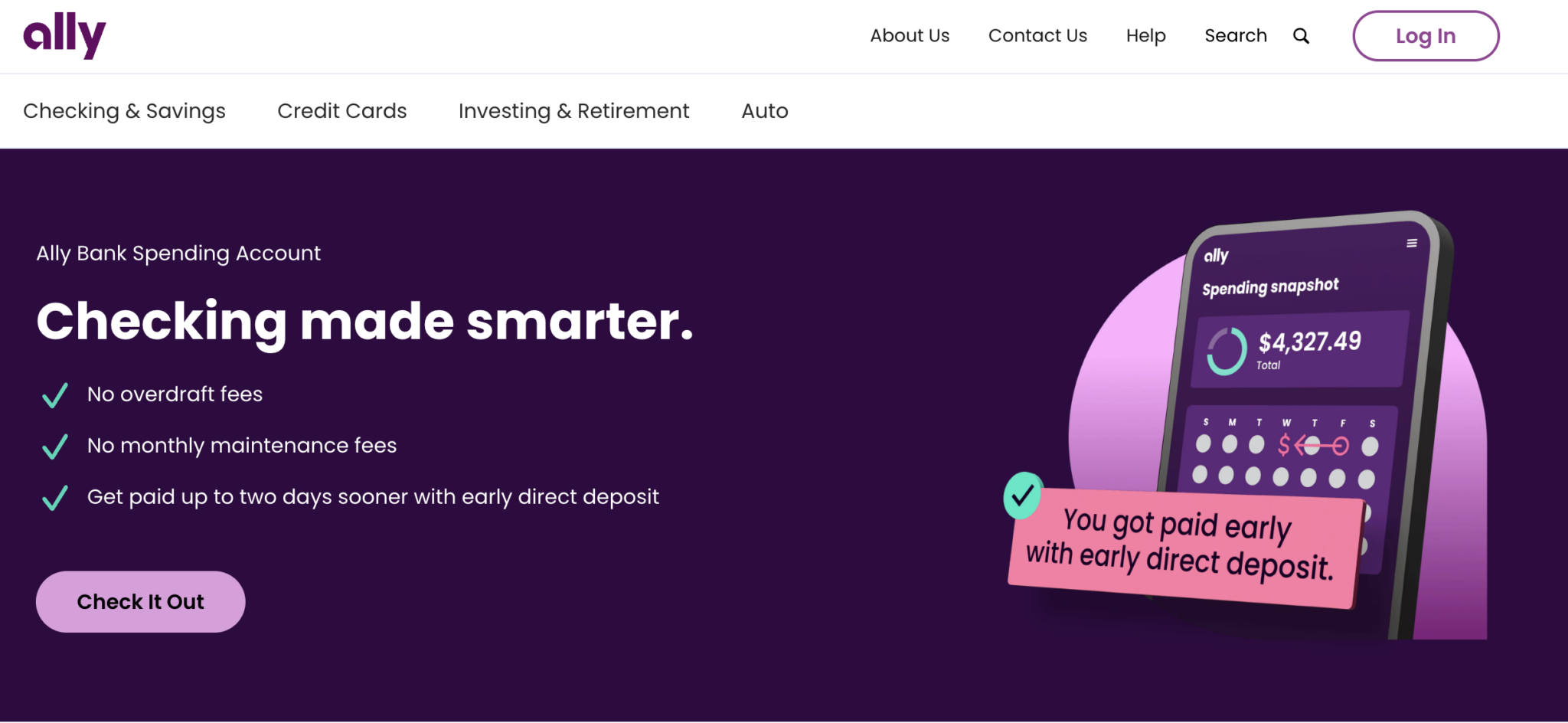The image size is (1568, 723).
Task: Open the Contact Us link
Action: pos(1037,36)
